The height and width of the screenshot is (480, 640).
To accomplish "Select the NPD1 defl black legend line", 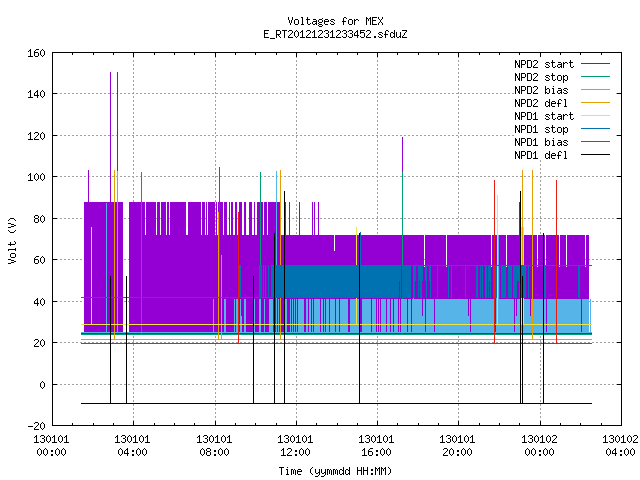I will pos(595,155).
